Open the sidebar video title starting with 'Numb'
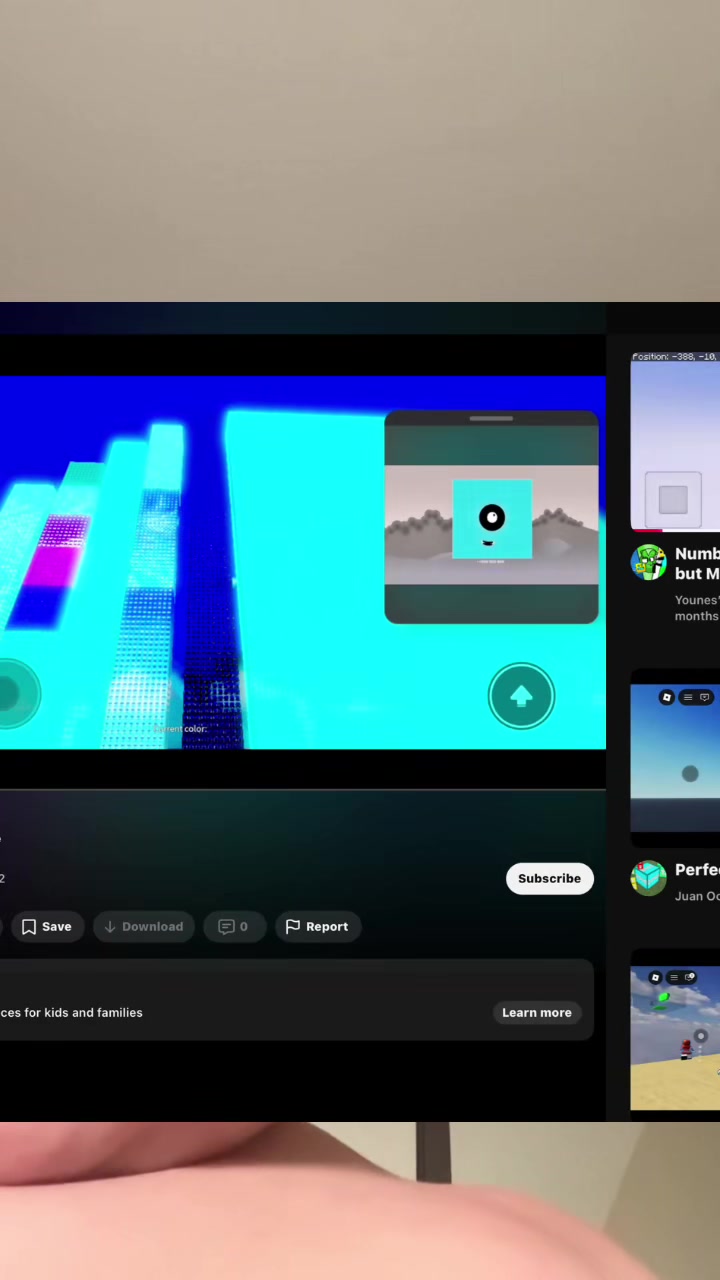The height and width of the screenshot is (1280, 720). coord(697,563)
